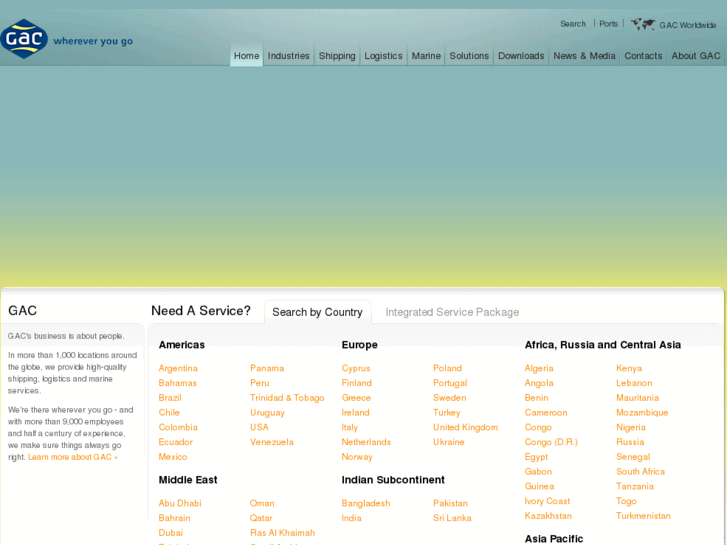
Task: Choose the Bahamas country link
Action: [178, 383]
